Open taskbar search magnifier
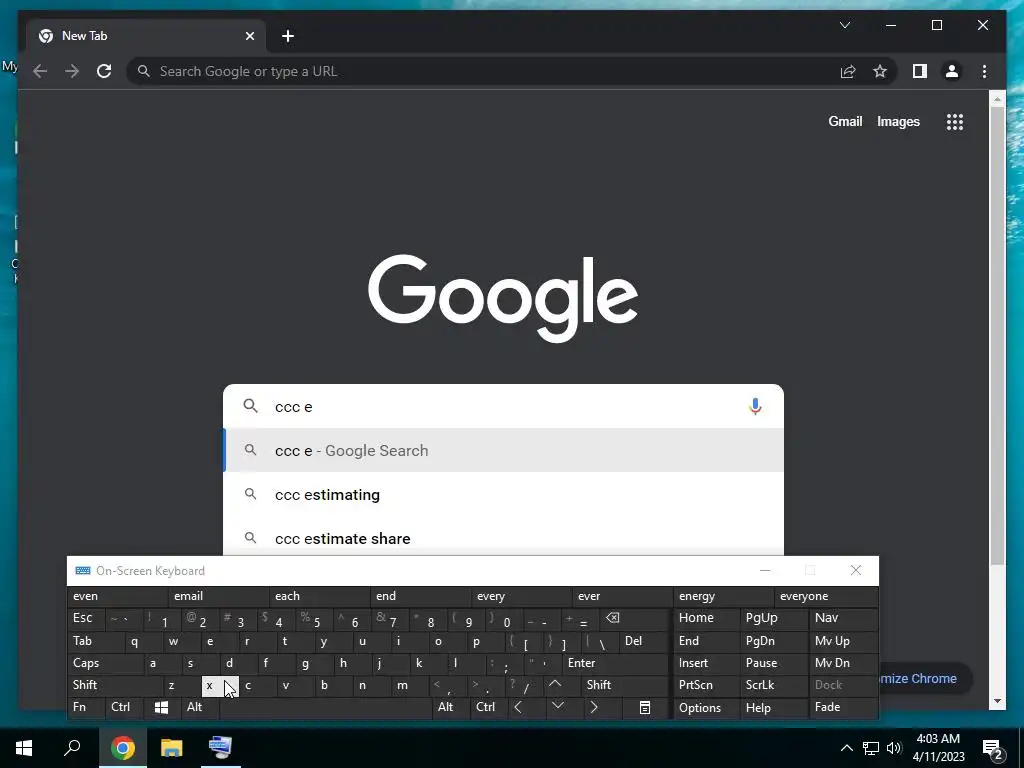Viewport: 1024px width, 768px height. point(72,748)
